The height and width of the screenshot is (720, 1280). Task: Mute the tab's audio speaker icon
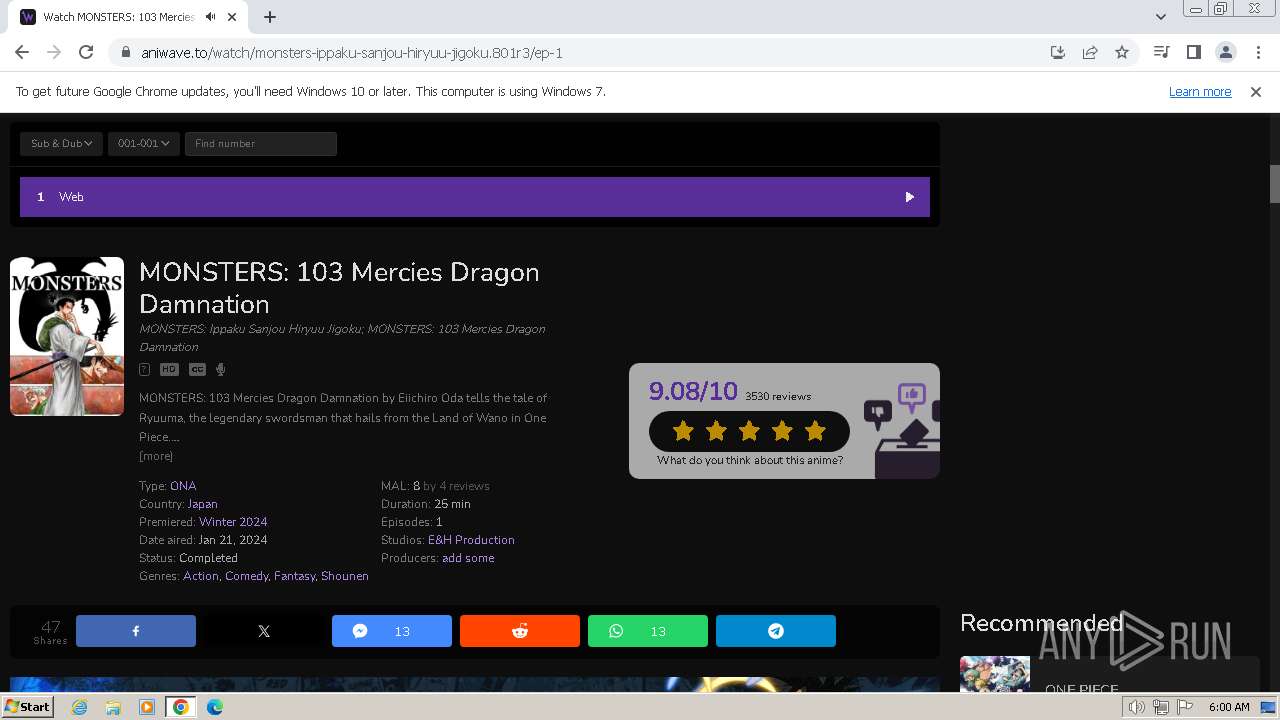210,17
